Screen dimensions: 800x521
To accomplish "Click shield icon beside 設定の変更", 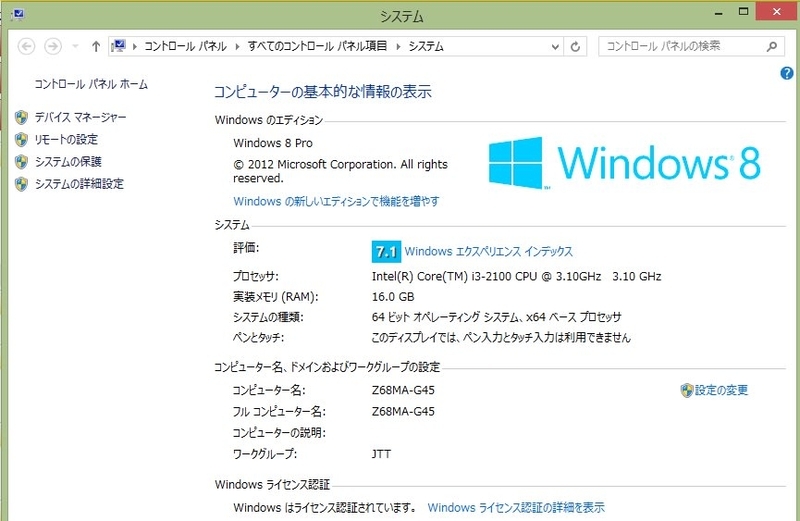I will tap(687, 390).
